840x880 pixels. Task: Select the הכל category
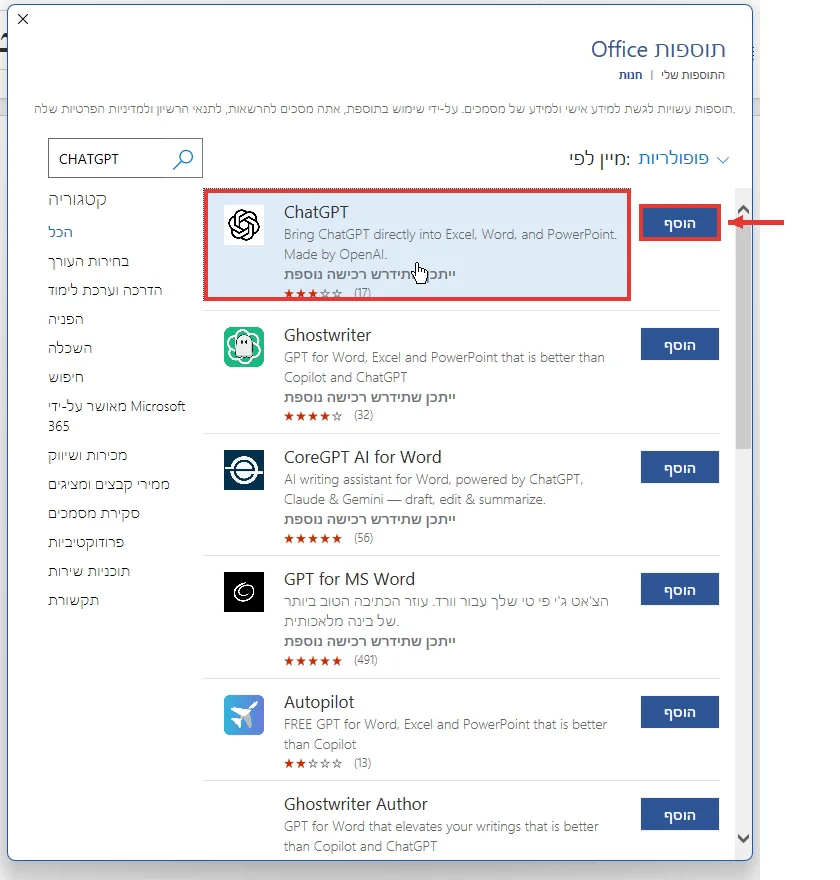pyautogui.click(x=61, y=232)
